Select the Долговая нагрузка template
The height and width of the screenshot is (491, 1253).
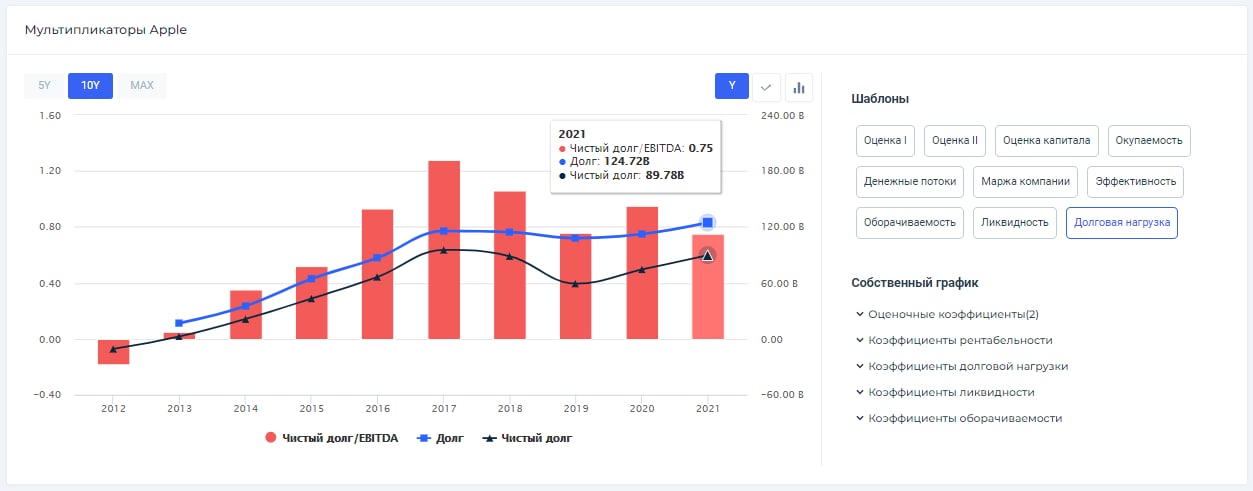click(1122, 223)
